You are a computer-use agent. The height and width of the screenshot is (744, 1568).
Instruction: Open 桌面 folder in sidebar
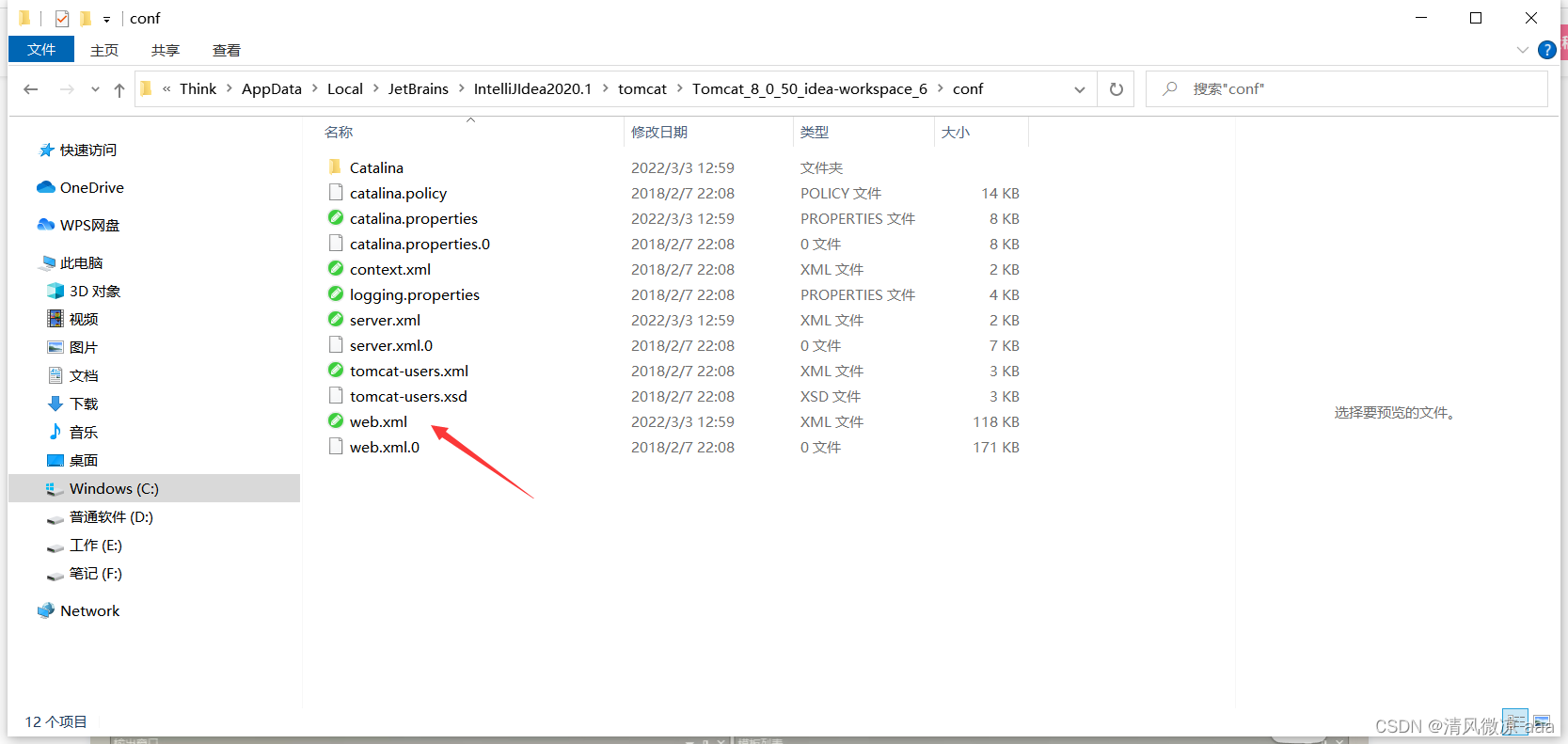click(84, 461)
